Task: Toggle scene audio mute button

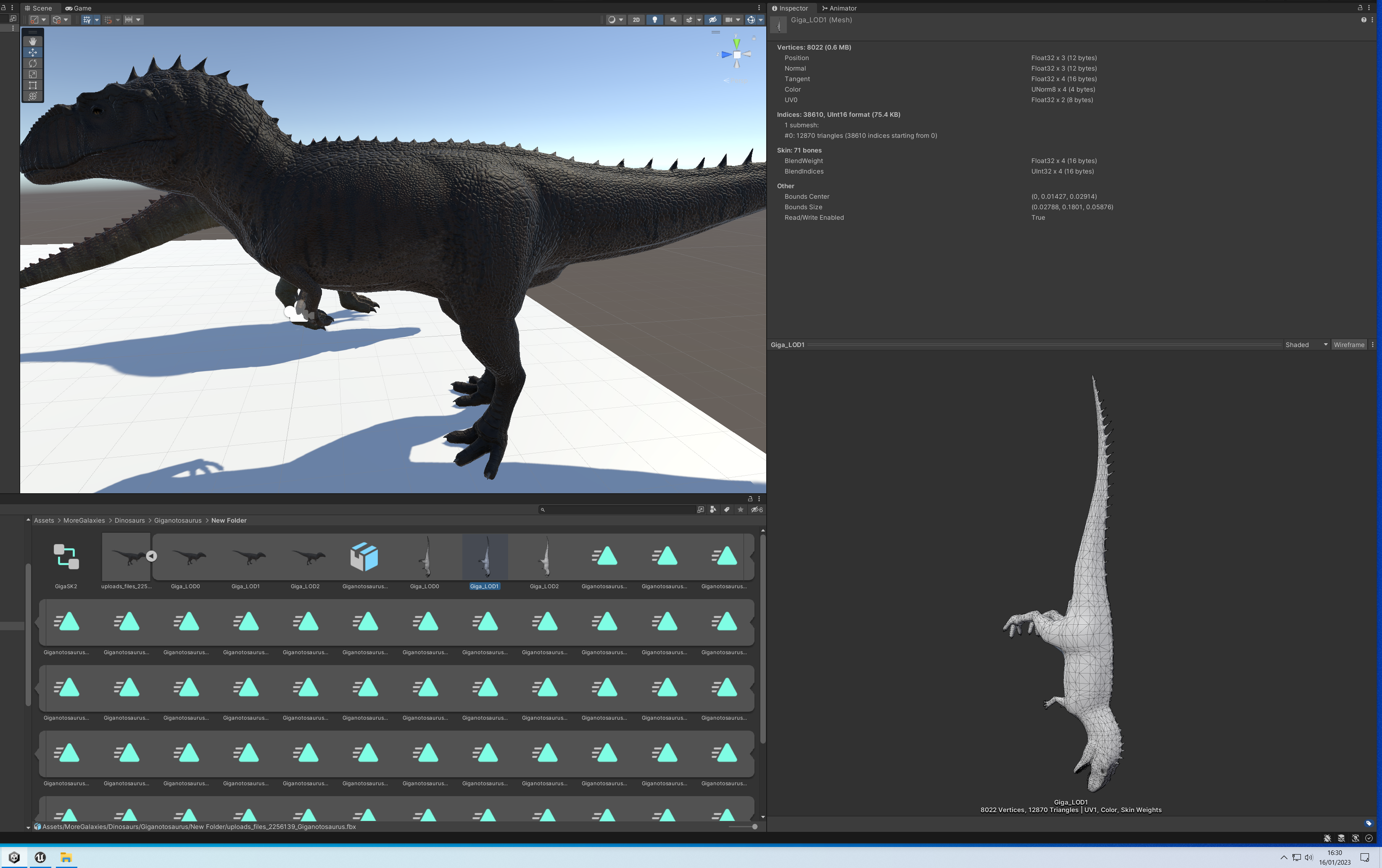Action: click(673, 19)
